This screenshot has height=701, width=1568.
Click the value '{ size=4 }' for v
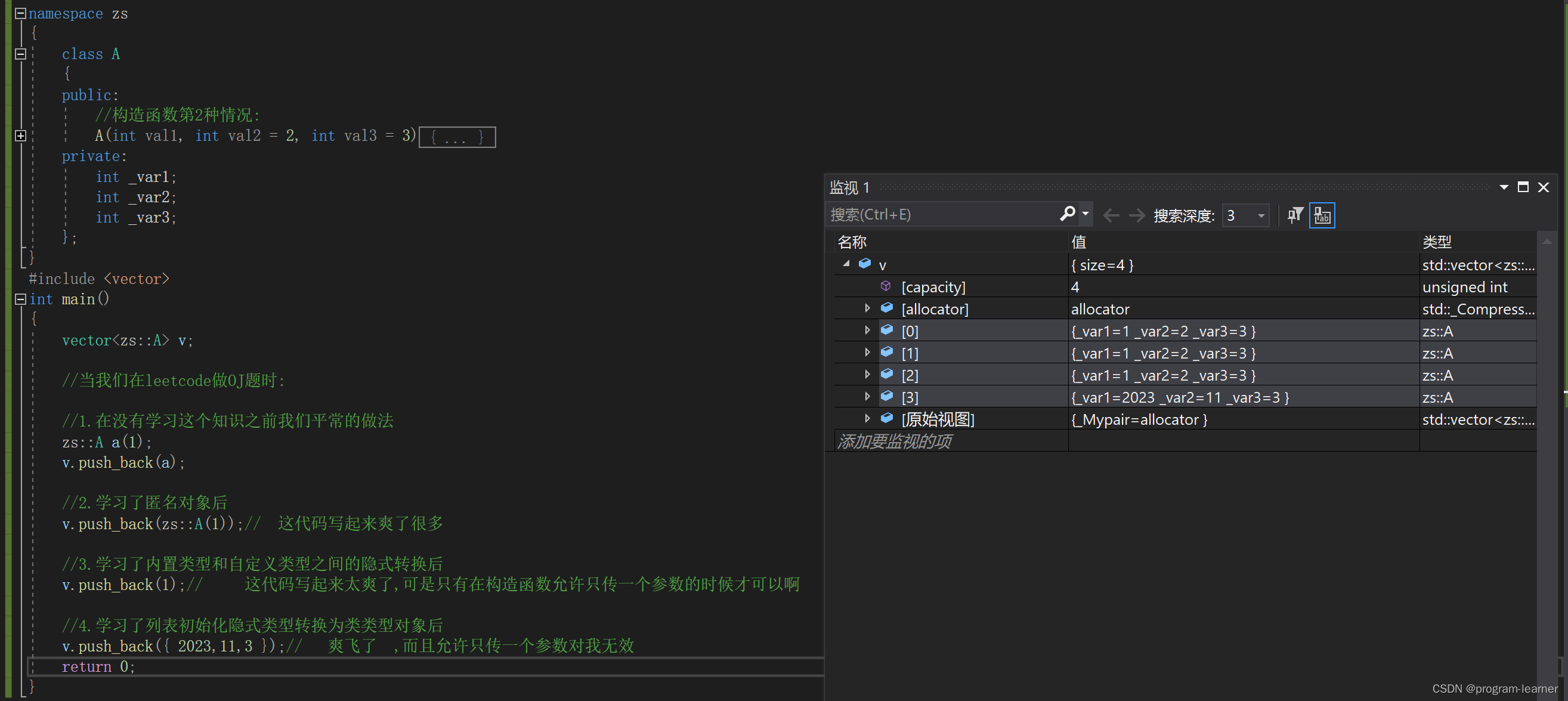click(x=1102, y=265)
